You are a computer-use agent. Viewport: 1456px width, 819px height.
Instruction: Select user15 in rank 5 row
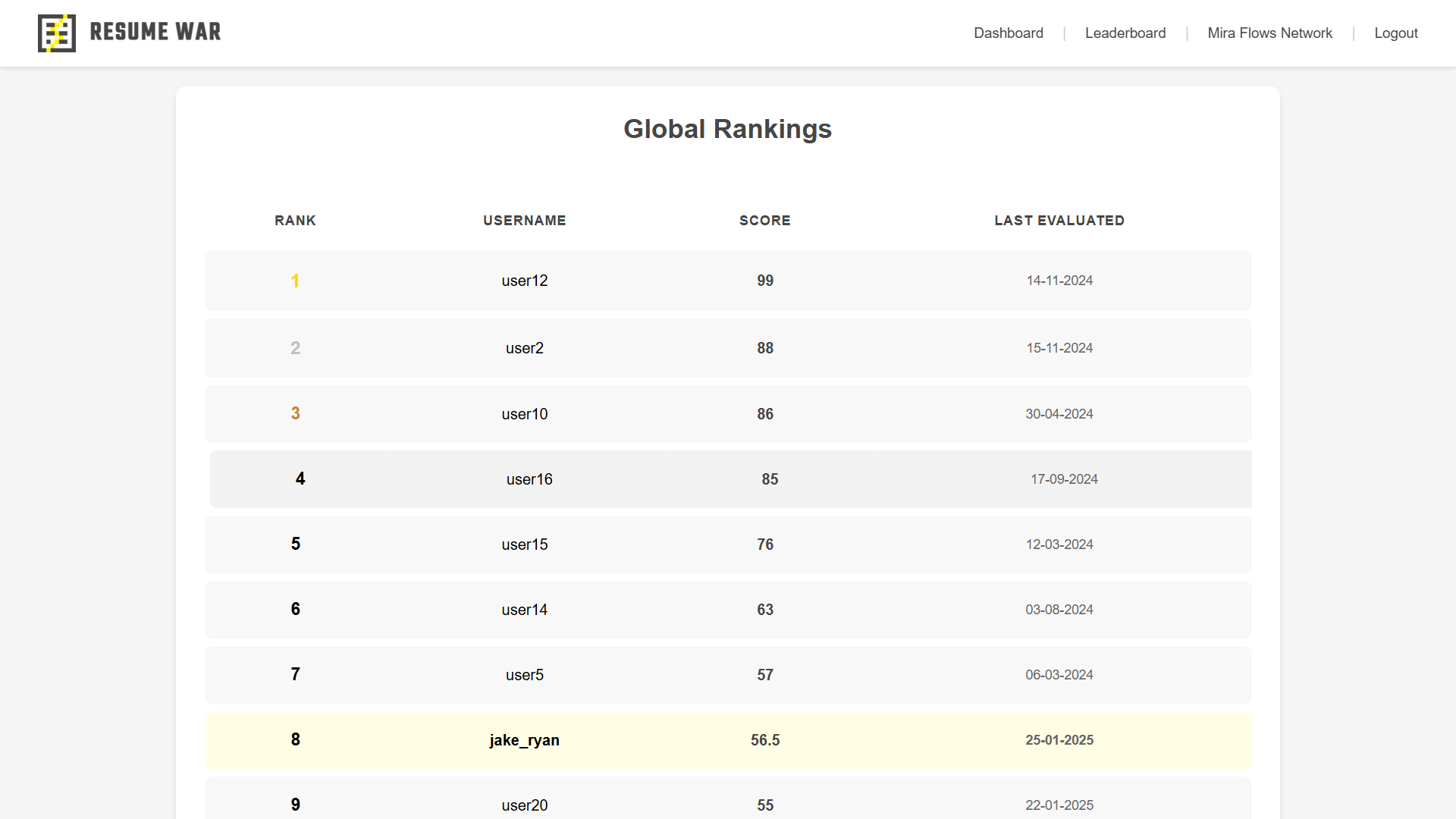pos(524,544)
